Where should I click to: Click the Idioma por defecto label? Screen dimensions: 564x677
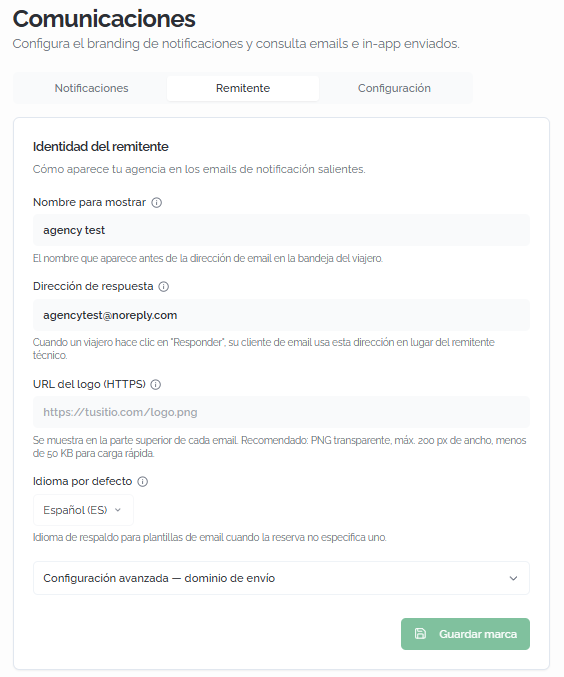pyautogui.click(x=82, y=481)
